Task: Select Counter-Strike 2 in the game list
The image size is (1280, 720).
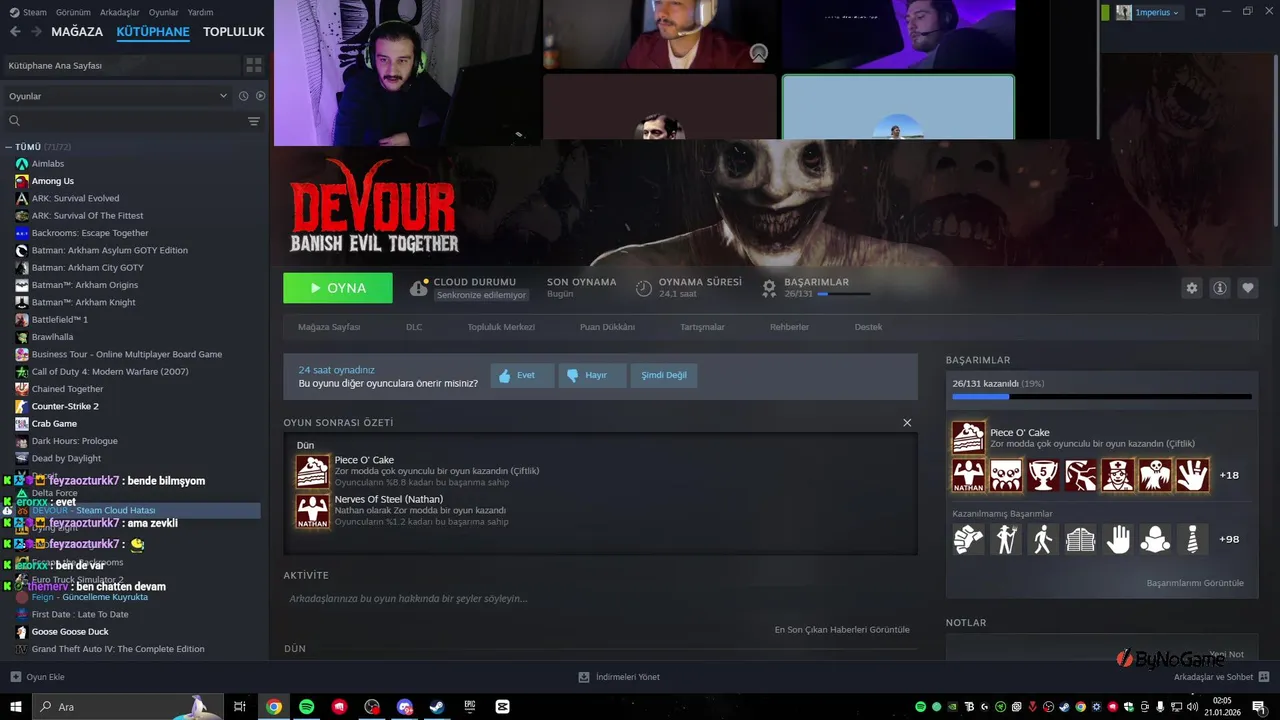Action: 65,406
